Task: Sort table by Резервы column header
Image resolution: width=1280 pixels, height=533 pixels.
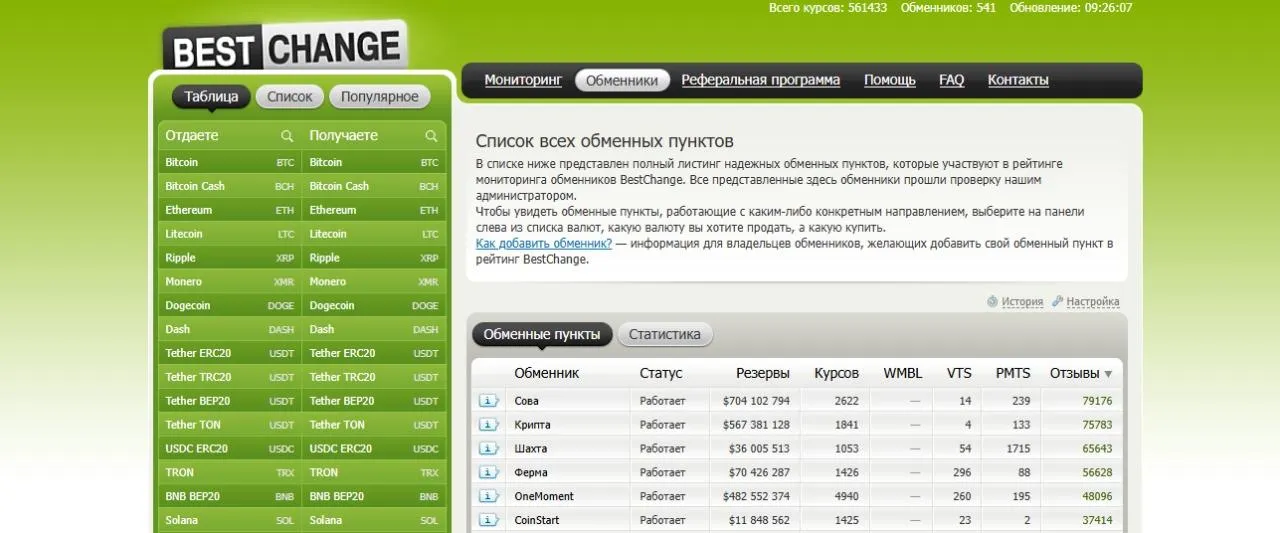Action: pyautogui.click(x=763, y=373)
